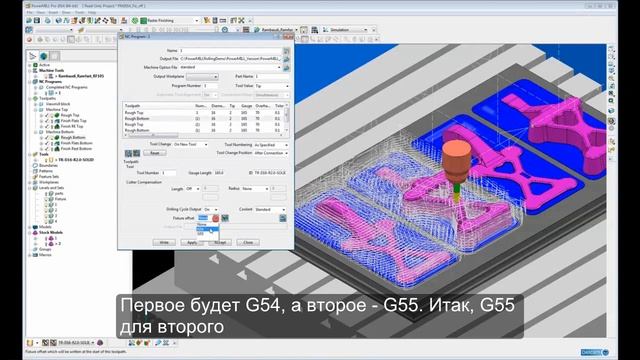The height and width of the screenshot is (360, 640).
Task: Select the globe browser tab icon
Action: pos(44,56)
